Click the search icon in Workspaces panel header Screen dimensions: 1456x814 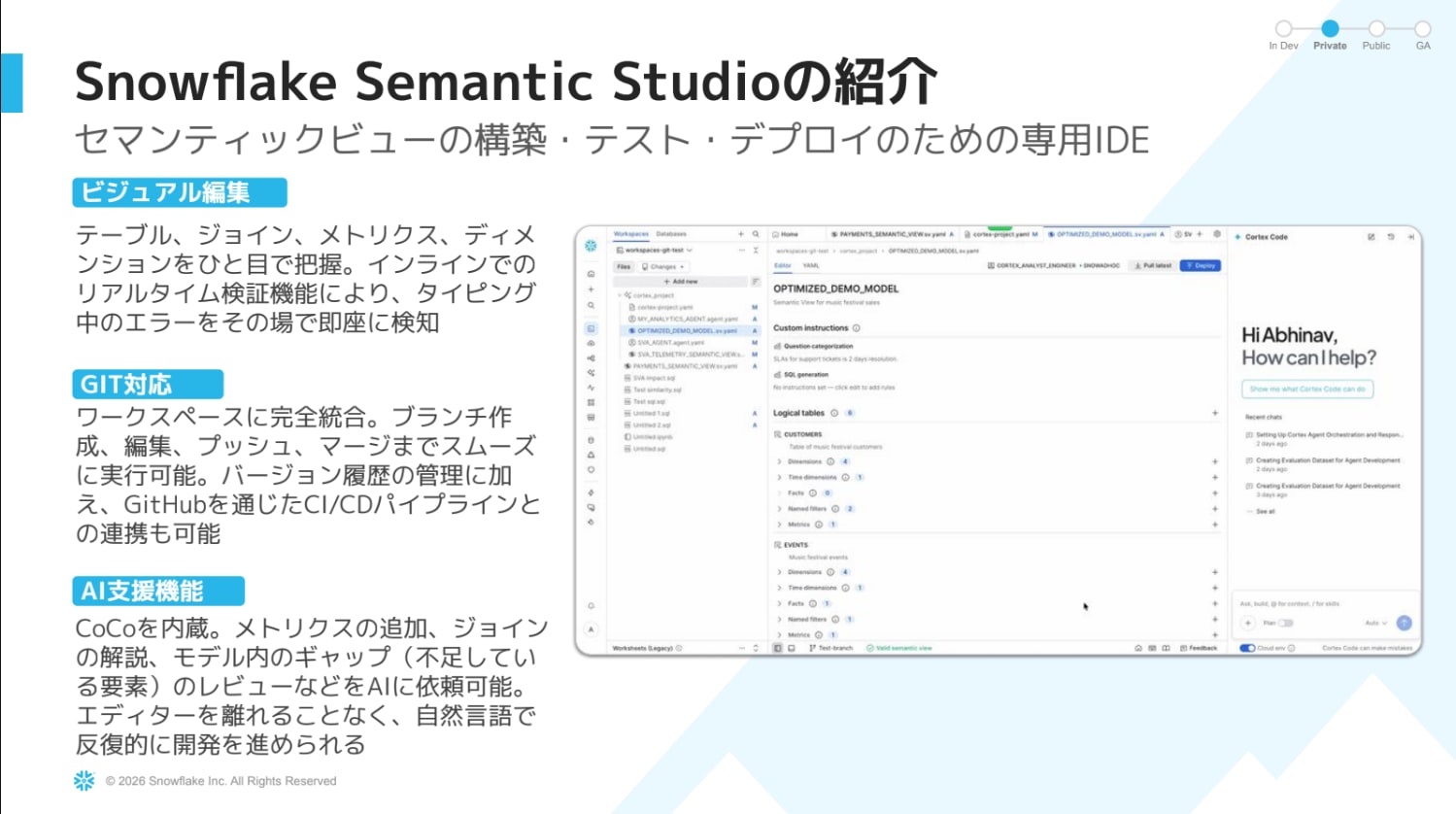[x=756, y=234]
